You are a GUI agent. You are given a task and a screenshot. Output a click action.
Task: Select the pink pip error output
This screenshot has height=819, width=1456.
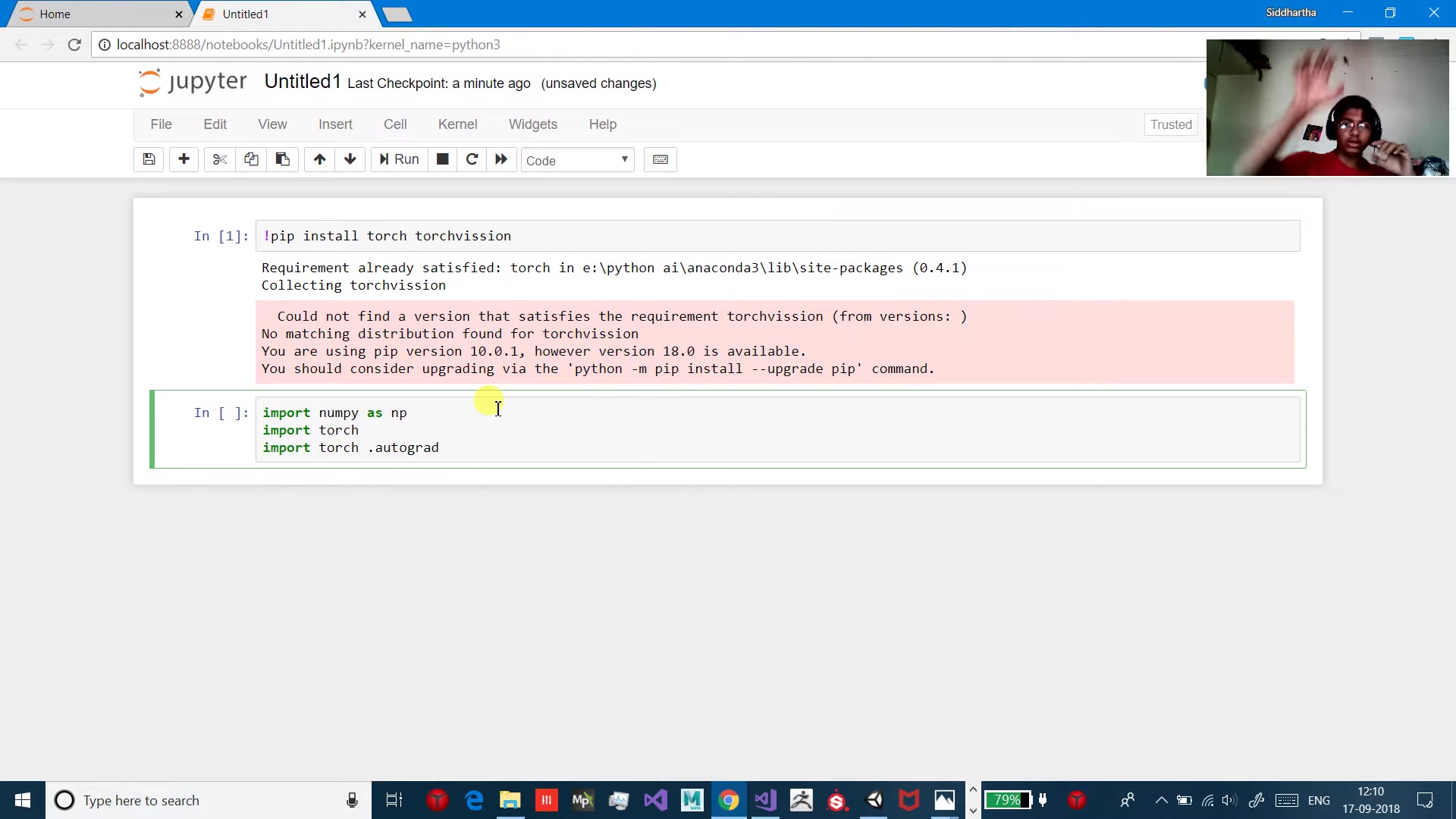[x=775, y=342]
